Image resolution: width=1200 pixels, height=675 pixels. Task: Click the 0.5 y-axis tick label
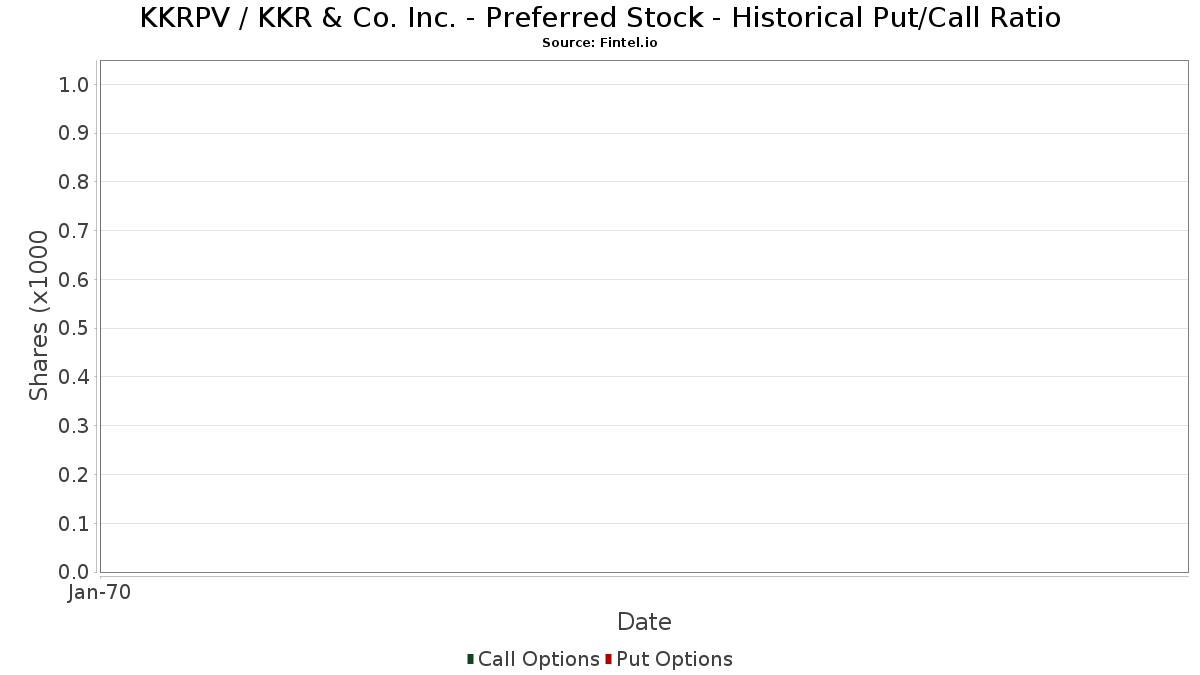pos(75,328)
